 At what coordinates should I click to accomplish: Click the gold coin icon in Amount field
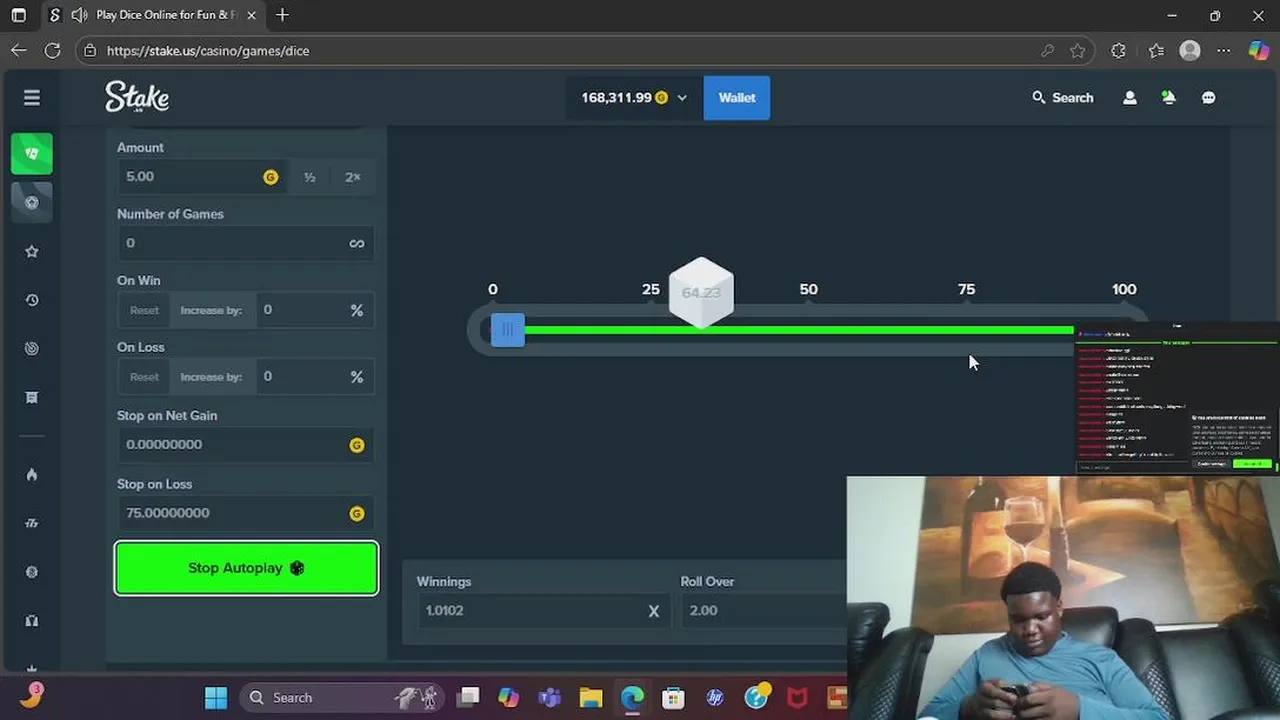[x=270, y=177]
